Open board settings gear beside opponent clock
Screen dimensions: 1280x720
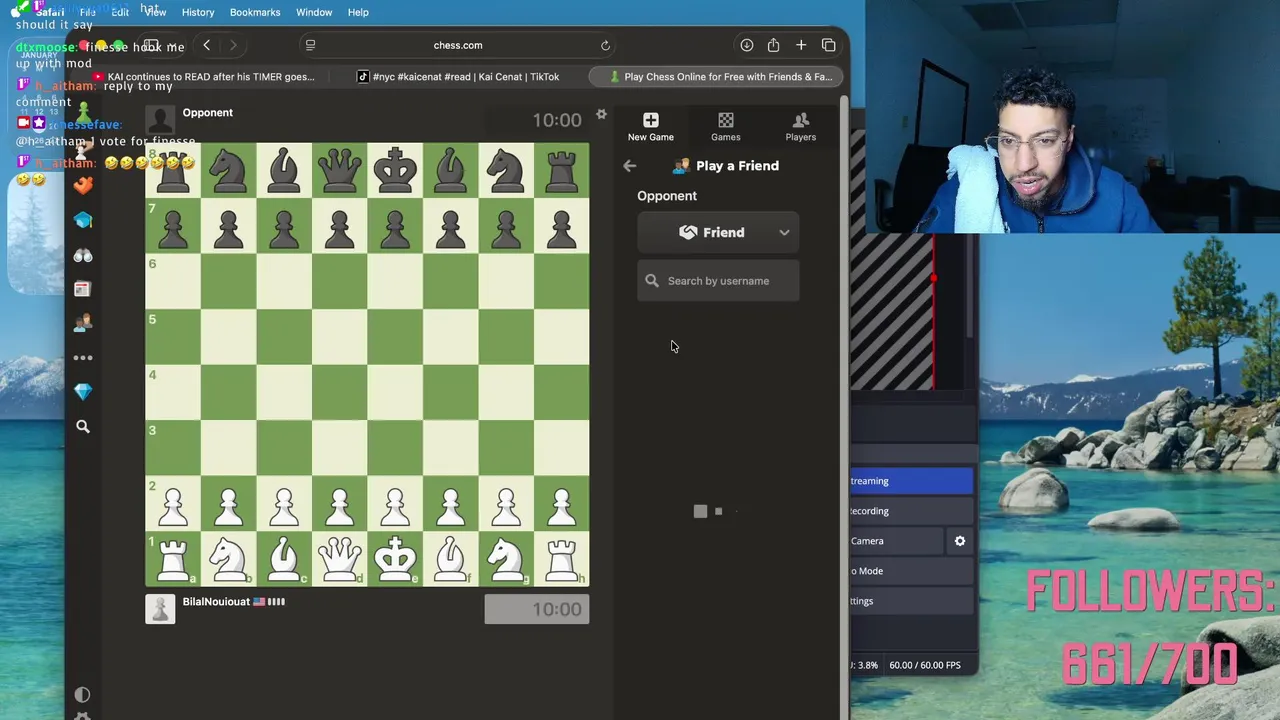click(x=601, y=115)
